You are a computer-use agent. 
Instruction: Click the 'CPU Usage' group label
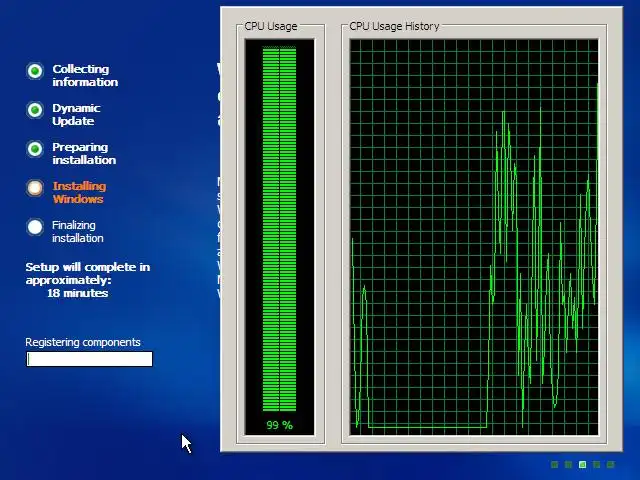[271, 26]
